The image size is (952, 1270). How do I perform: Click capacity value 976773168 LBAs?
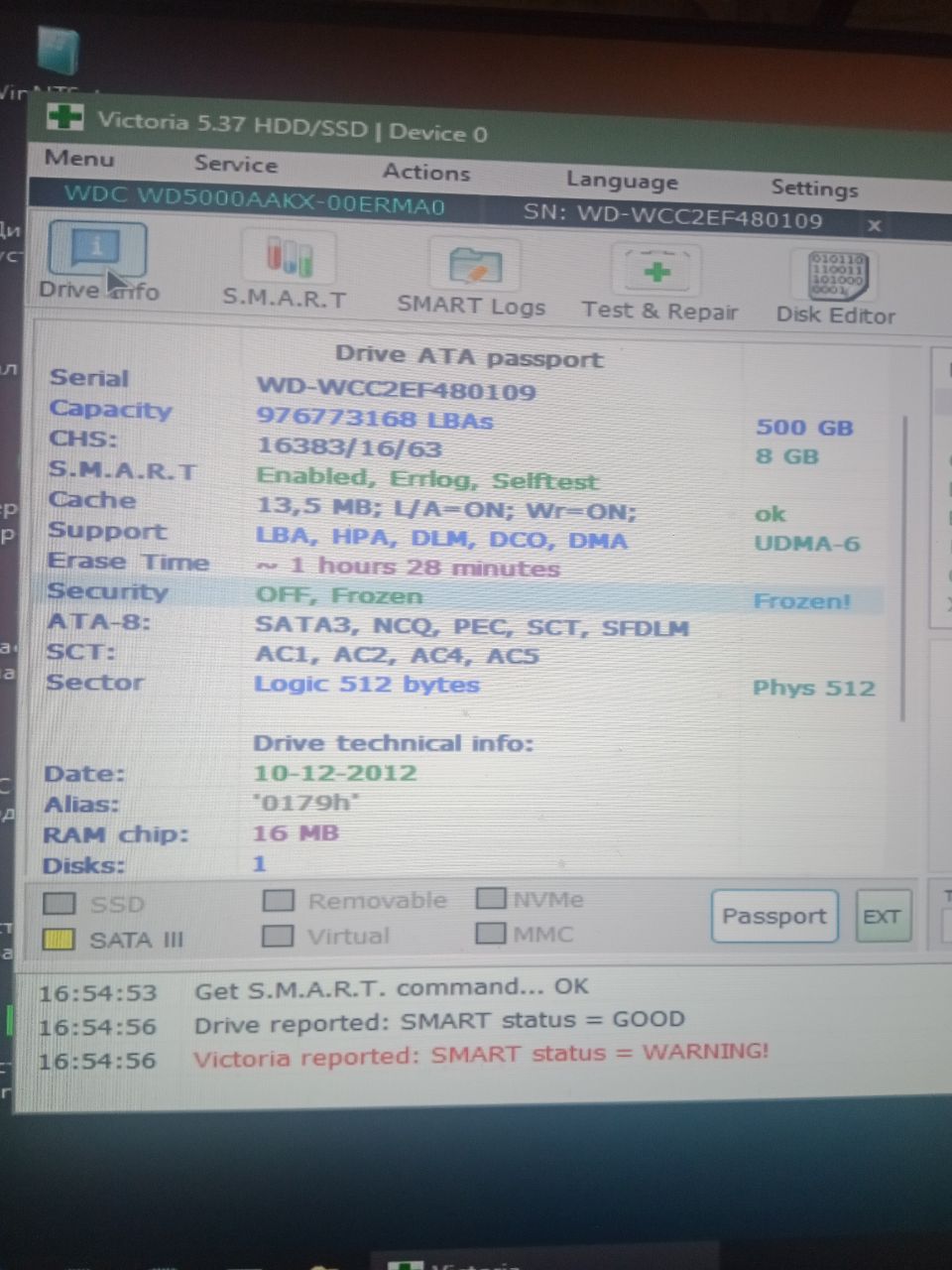pyautogui.click(x=375, y=418)
